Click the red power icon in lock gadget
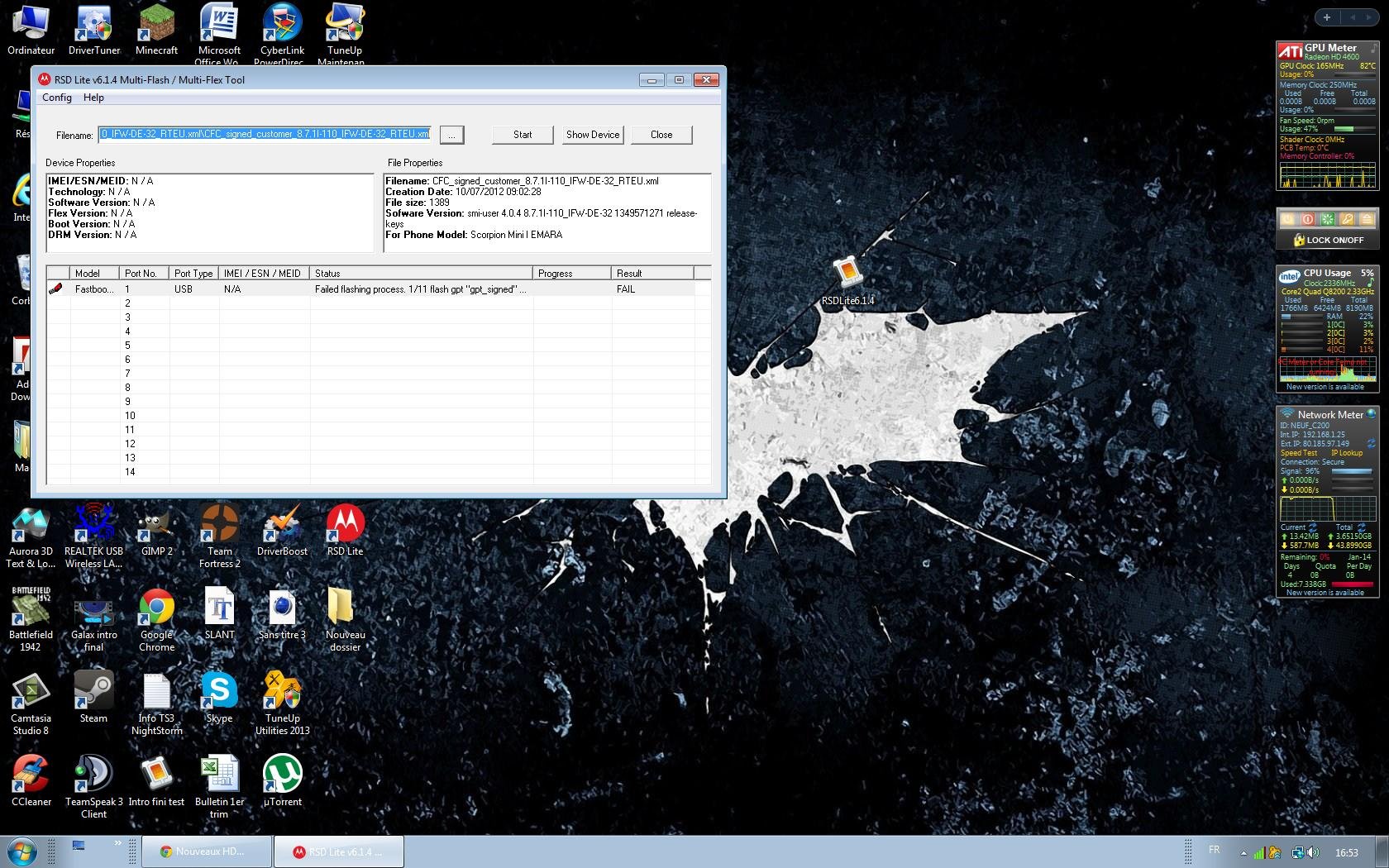Viewport: 1389px width, 868px height. point(1307,219)
